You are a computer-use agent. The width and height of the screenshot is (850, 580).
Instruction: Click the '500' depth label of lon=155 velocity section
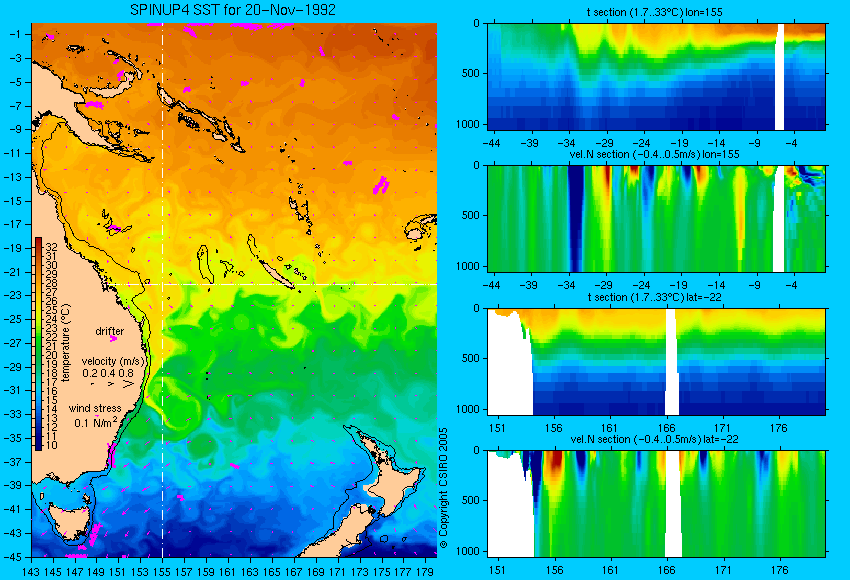coord(471,215)
